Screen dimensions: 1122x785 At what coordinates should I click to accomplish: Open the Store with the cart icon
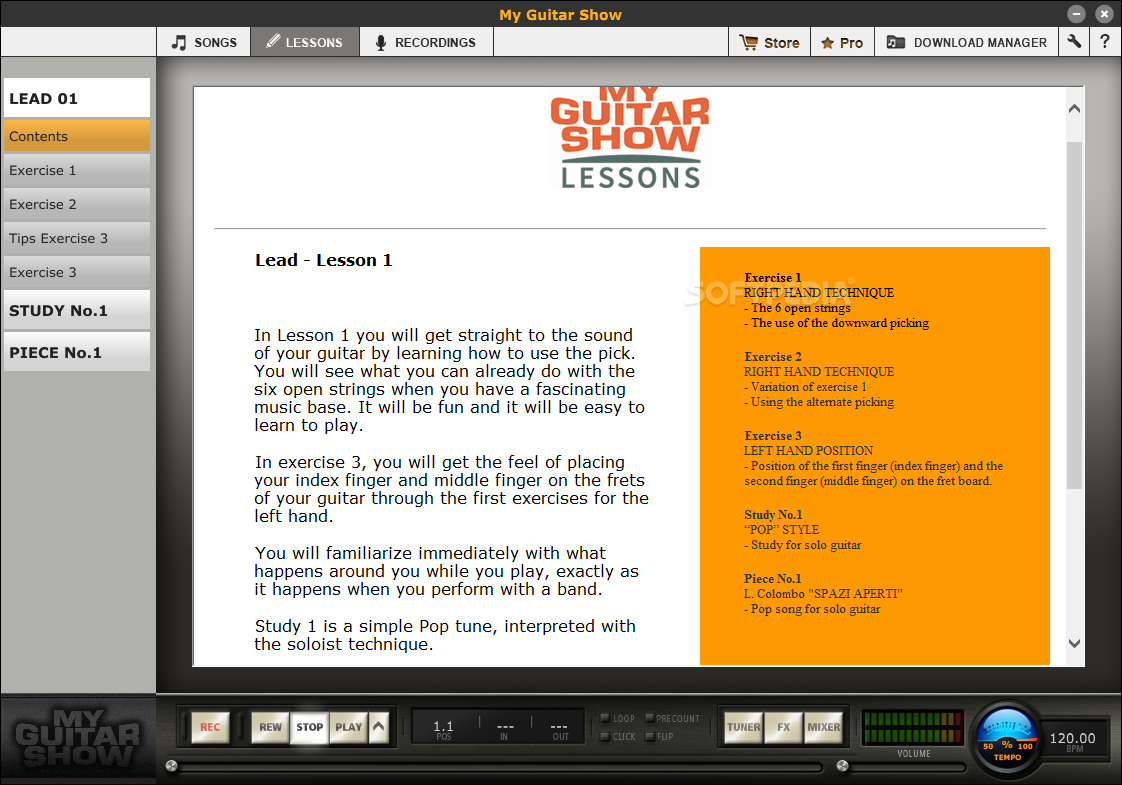(769, 42)
